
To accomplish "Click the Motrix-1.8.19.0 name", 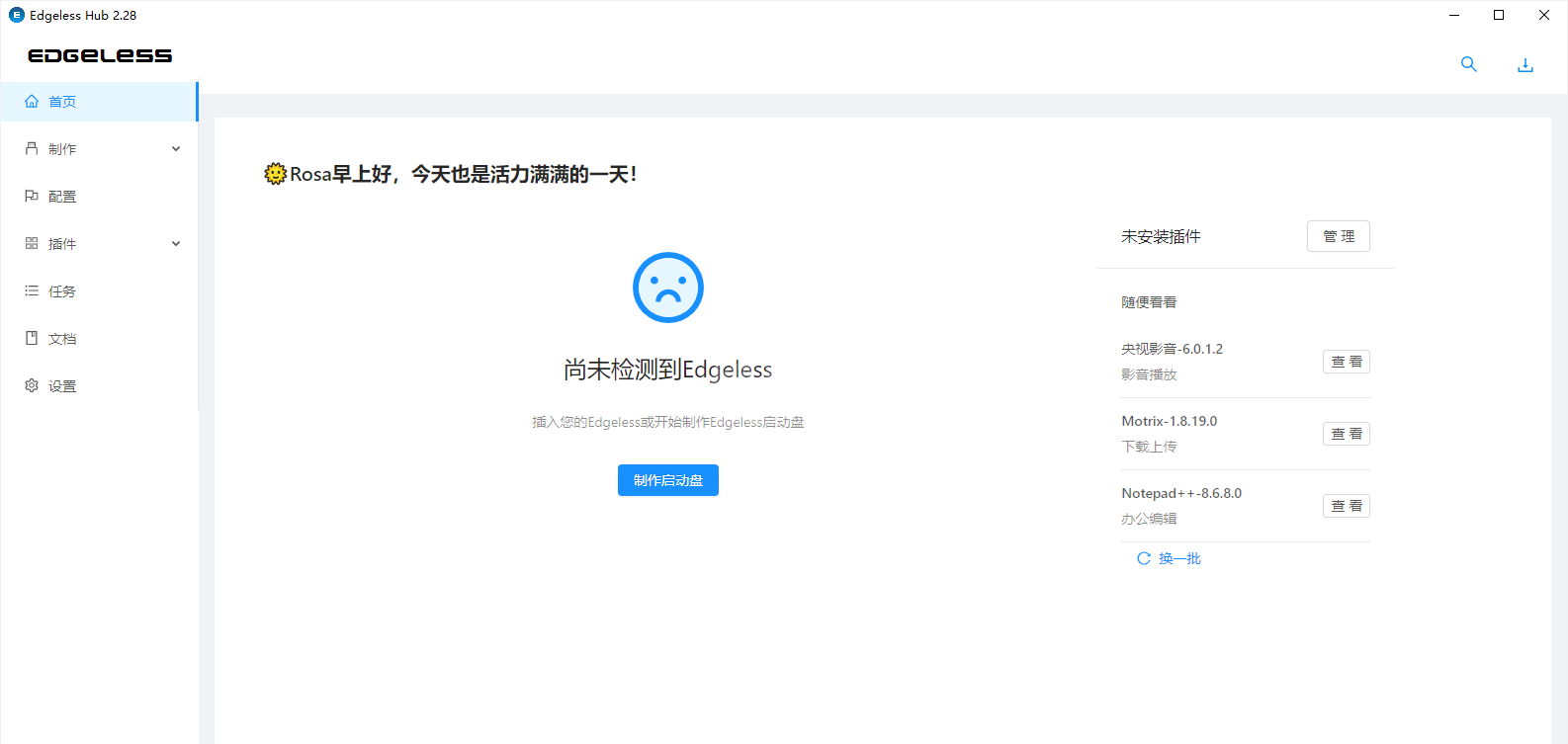I will [x=1170, y=421].
